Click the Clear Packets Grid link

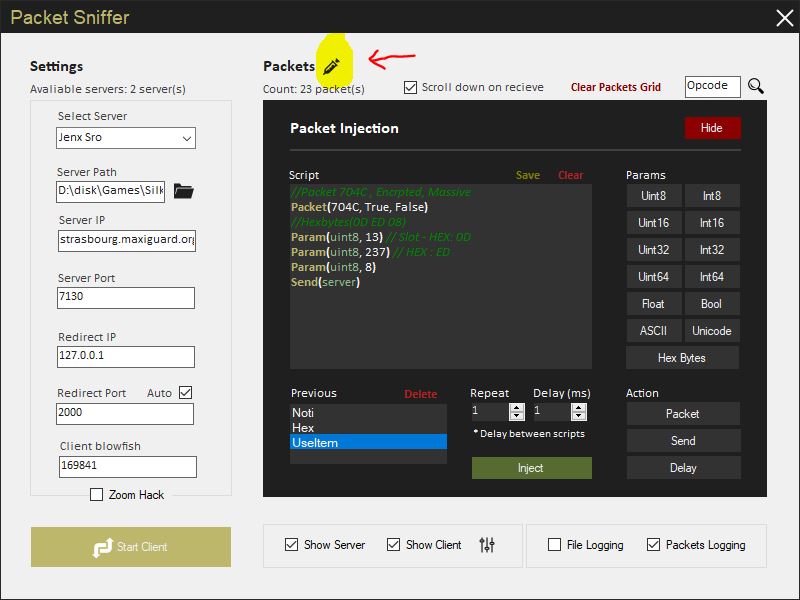(615, 87)
